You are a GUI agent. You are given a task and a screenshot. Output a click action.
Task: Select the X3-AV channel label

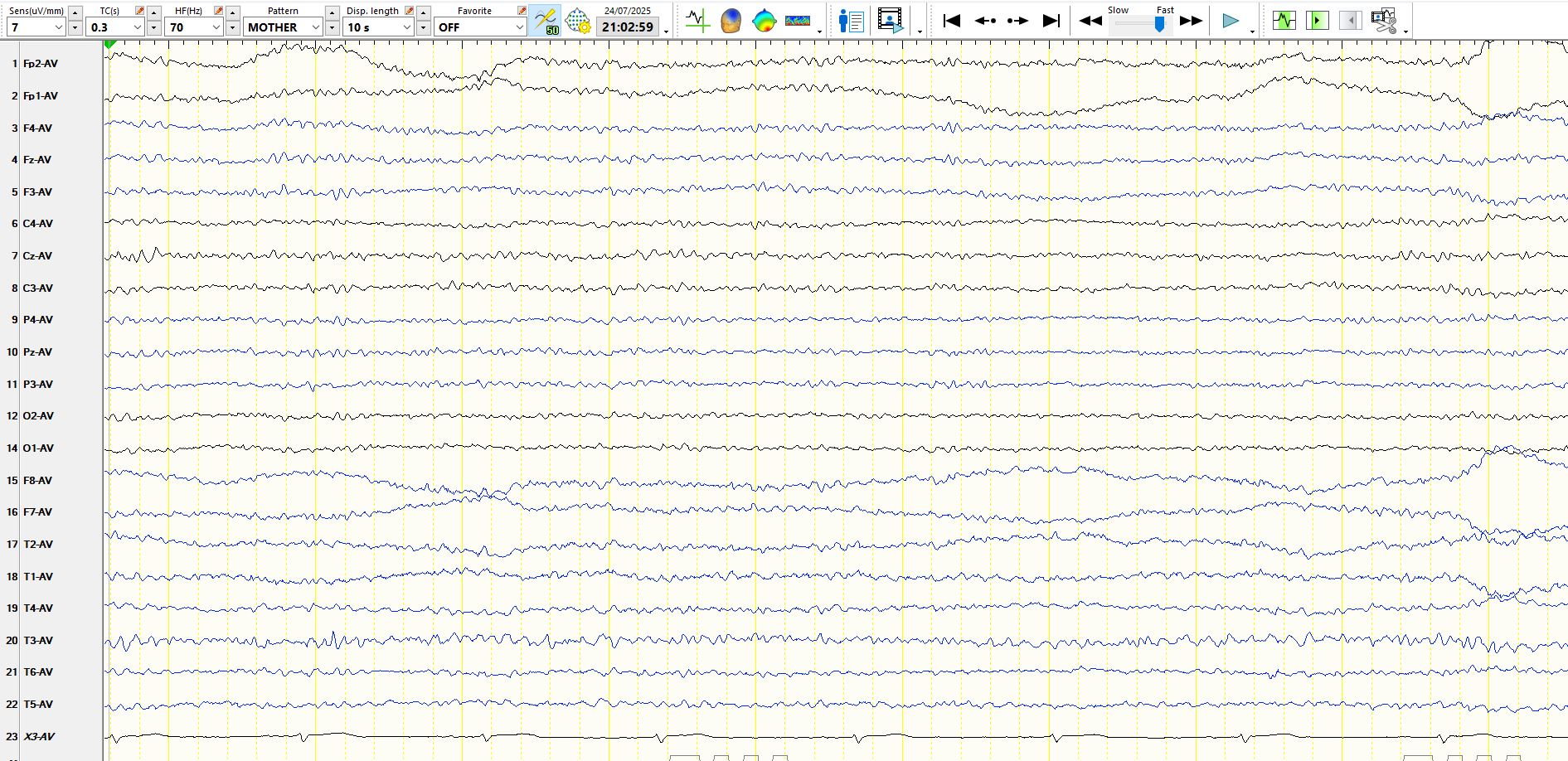coord(40,737)
